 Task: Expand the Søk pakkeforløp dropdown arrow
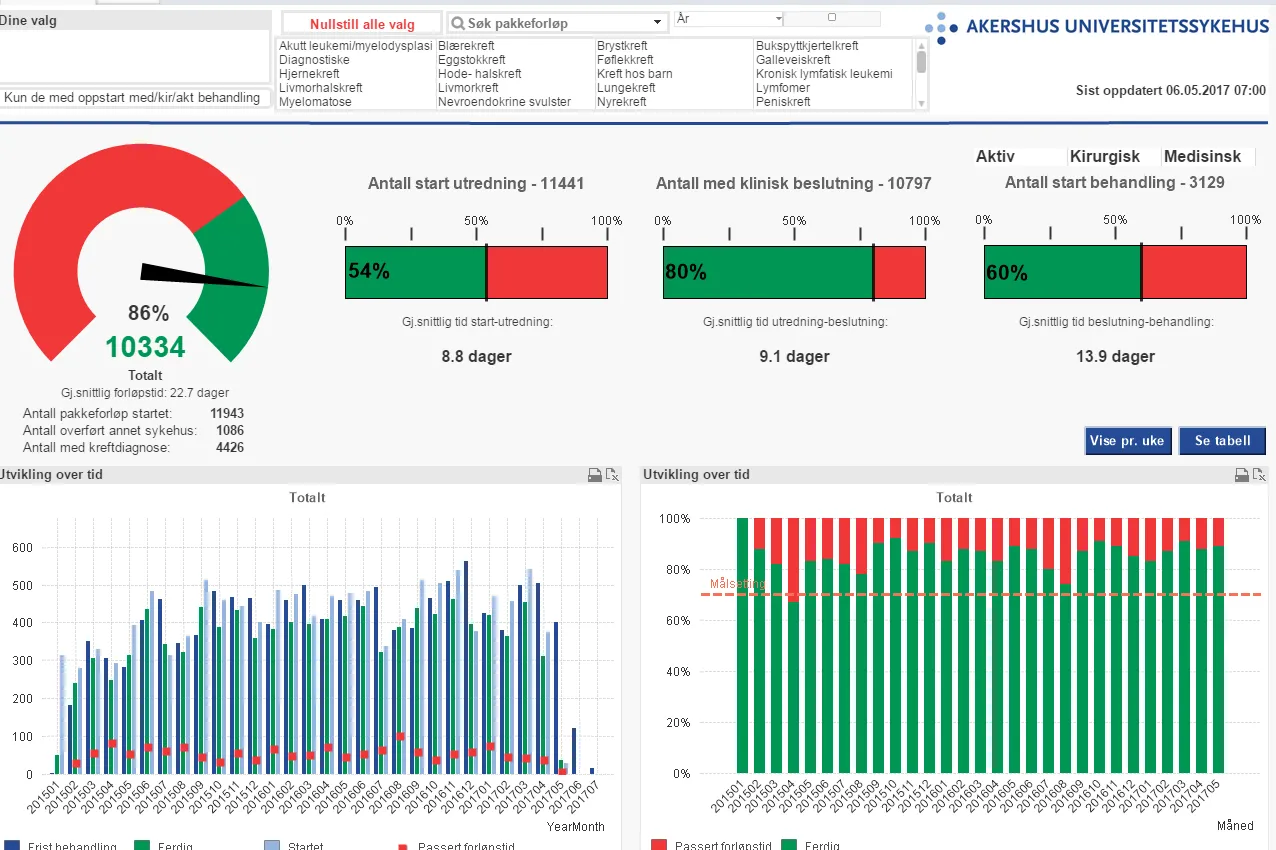[657, 23]
